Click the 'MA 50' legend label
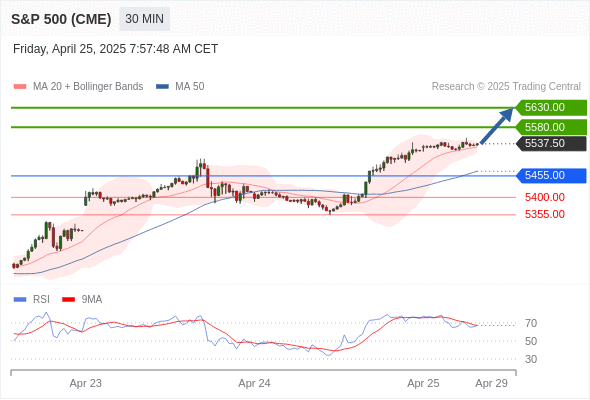 [190, 87]
